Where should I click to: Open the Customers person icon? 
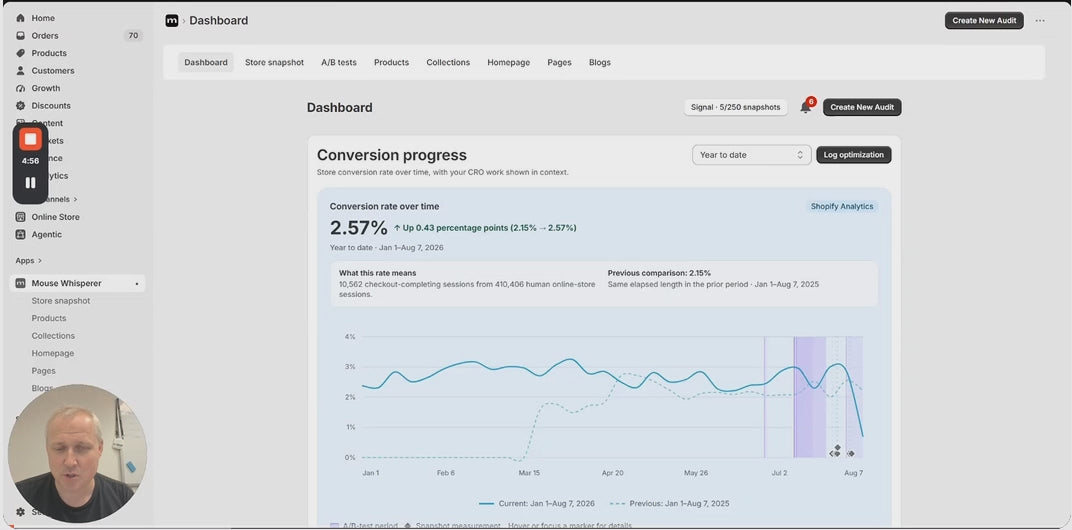pos(21,70)
